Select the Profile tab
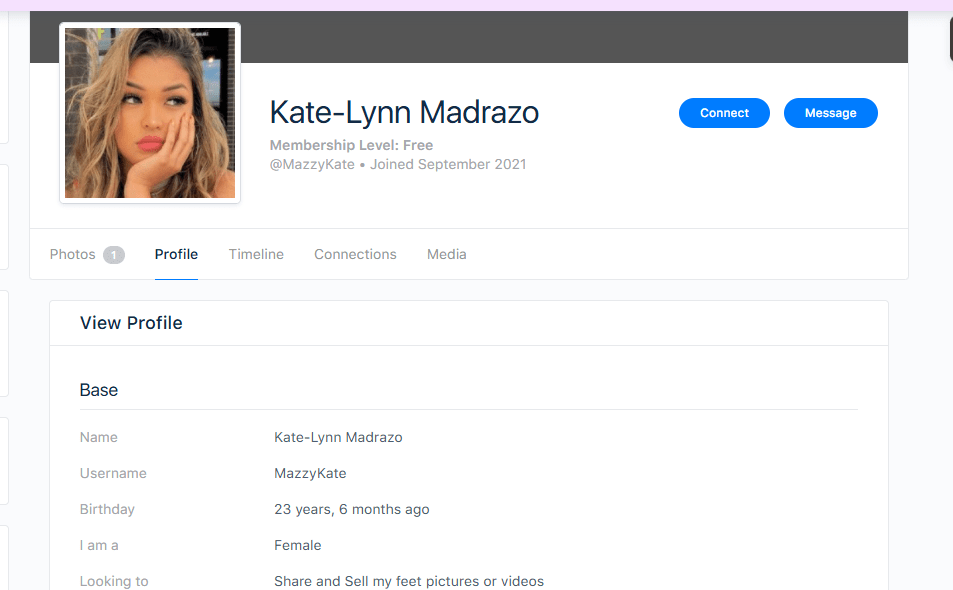 click(176, 254)
